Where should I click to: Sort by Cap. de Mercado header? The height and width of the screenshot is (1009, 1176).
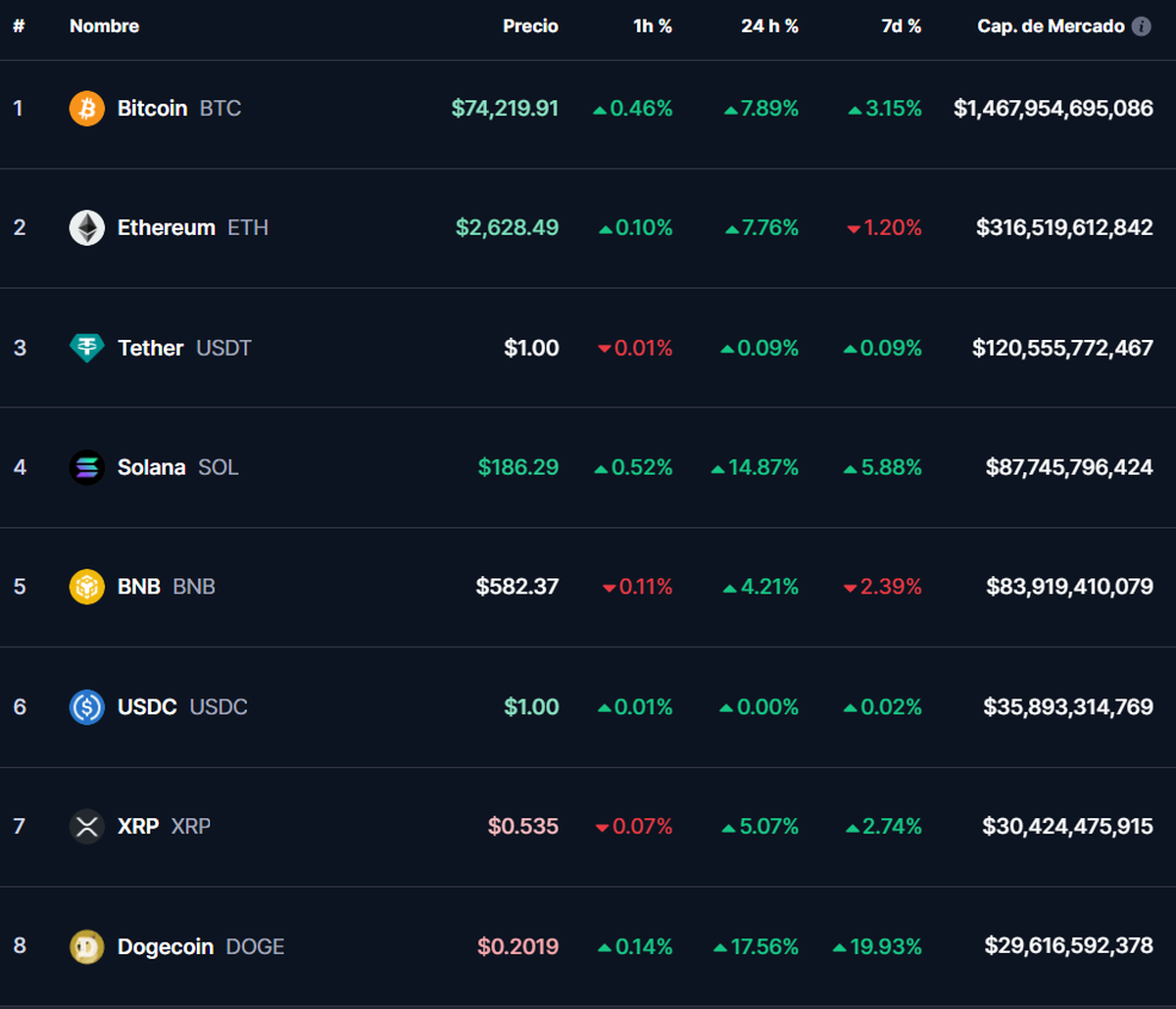(1051, 26)
